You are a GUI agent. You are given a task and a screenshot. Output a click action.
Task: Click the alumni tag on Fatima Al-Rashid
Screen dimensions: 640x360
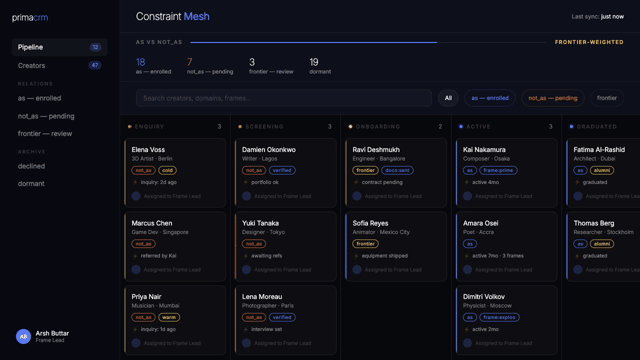(602, 170)
